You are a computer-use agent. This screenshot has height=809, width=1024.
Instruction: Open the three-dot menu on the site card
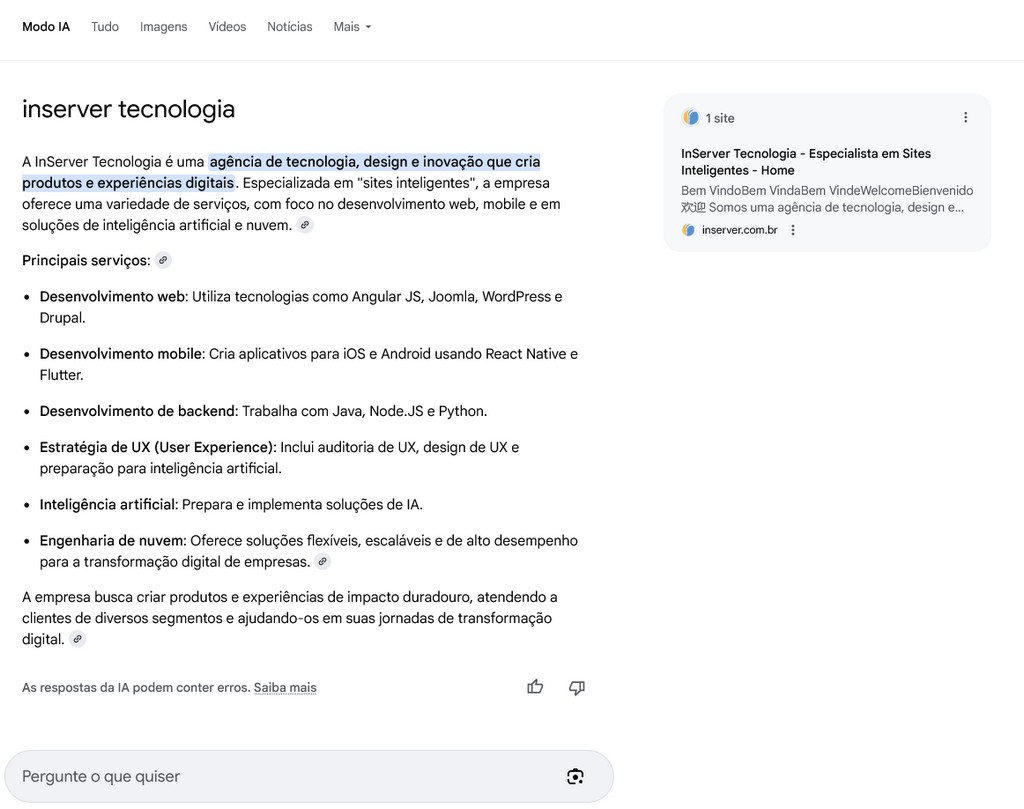pyautogui.click(x=966, y=117)
